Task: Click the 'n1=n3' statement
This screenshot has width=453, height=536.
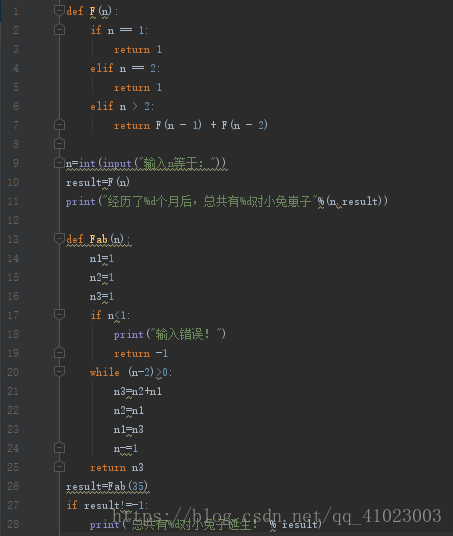Action: [129, 429]
